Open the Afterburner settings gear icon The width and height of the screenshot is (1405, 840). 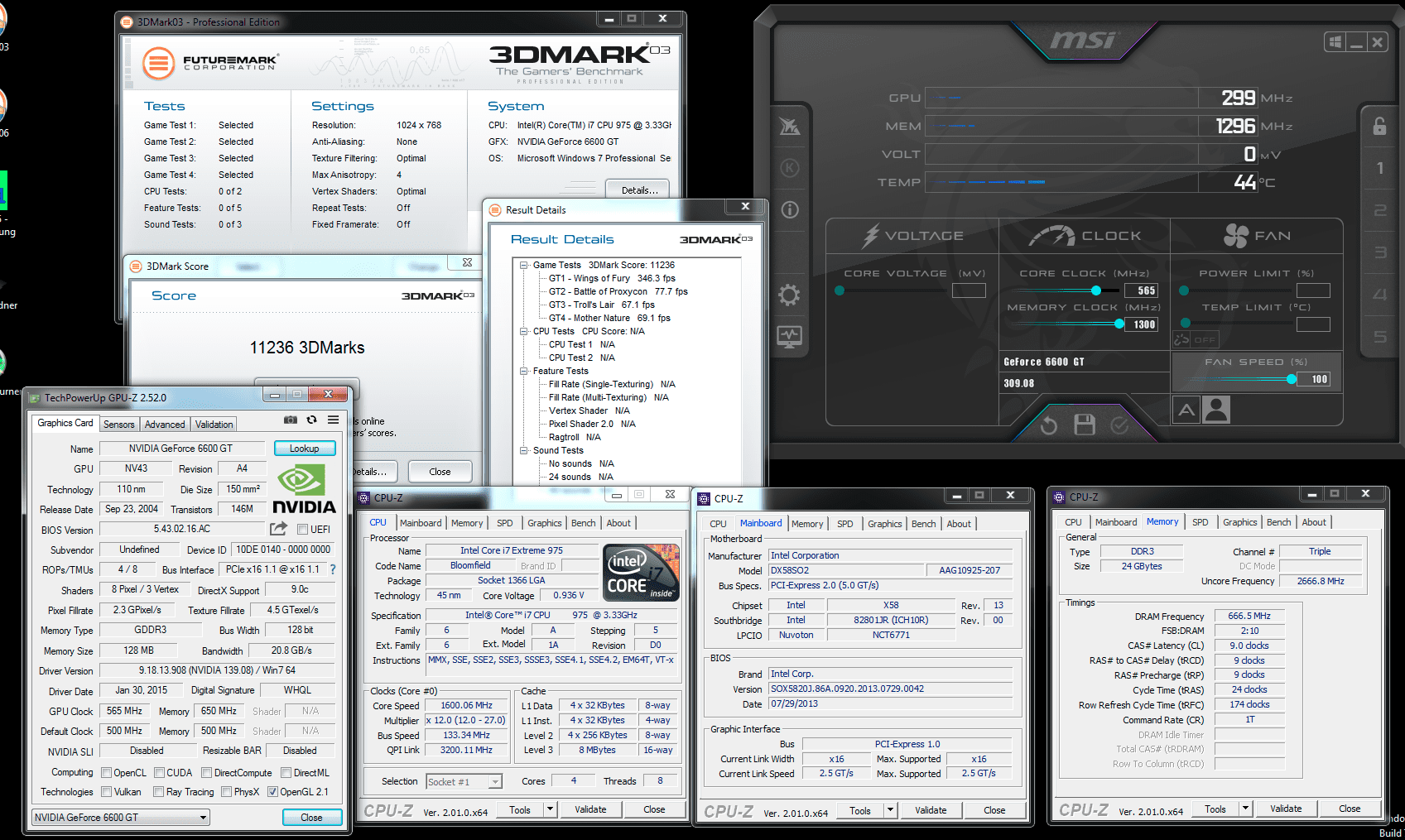click(789, 295)
